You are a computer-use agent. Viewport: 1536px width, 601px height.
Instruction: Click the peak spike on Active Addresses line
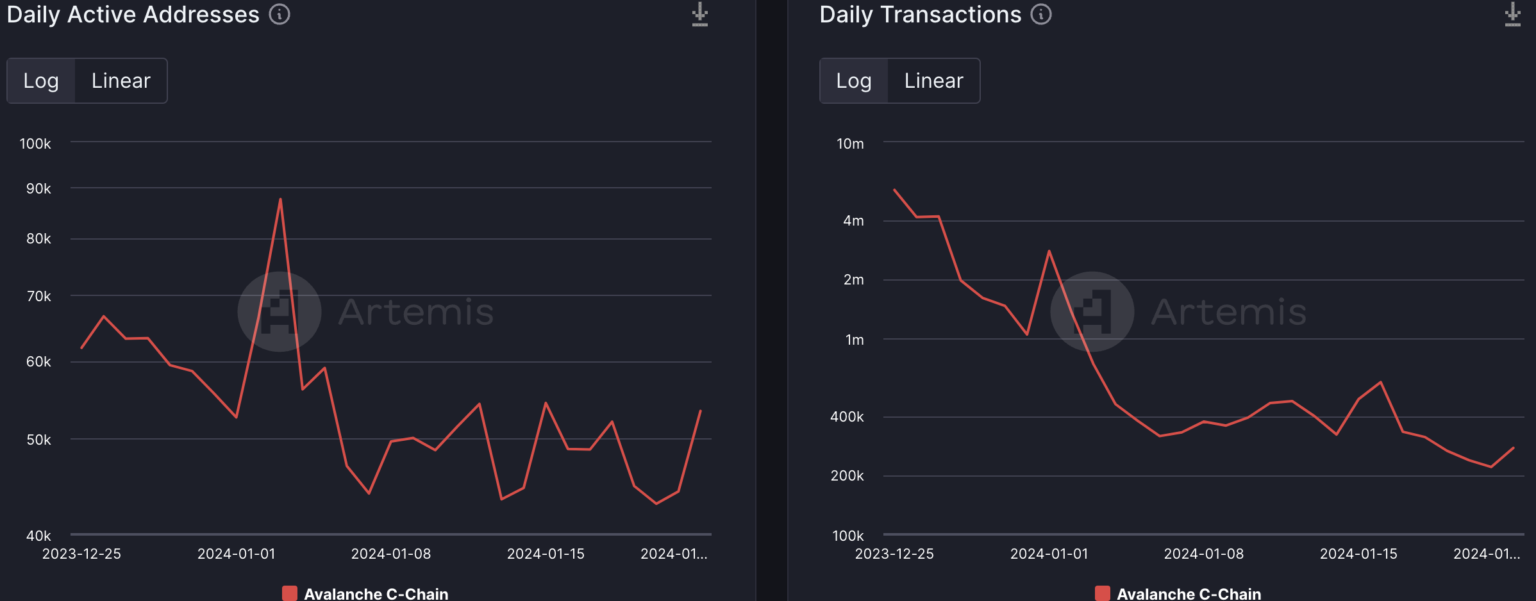pyautogui.click(x=280, y=199)
